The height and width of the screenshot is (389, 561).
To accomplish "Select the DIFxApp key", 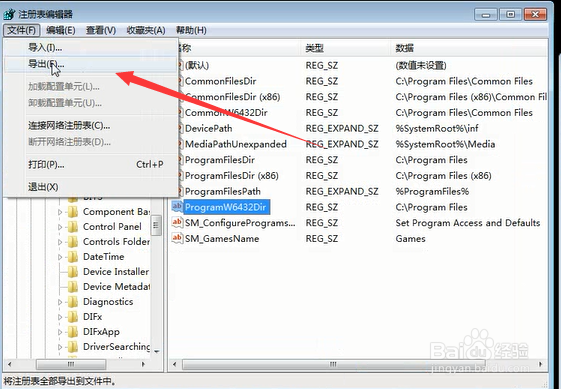I will pyautogui.click(x=101, y=332).
